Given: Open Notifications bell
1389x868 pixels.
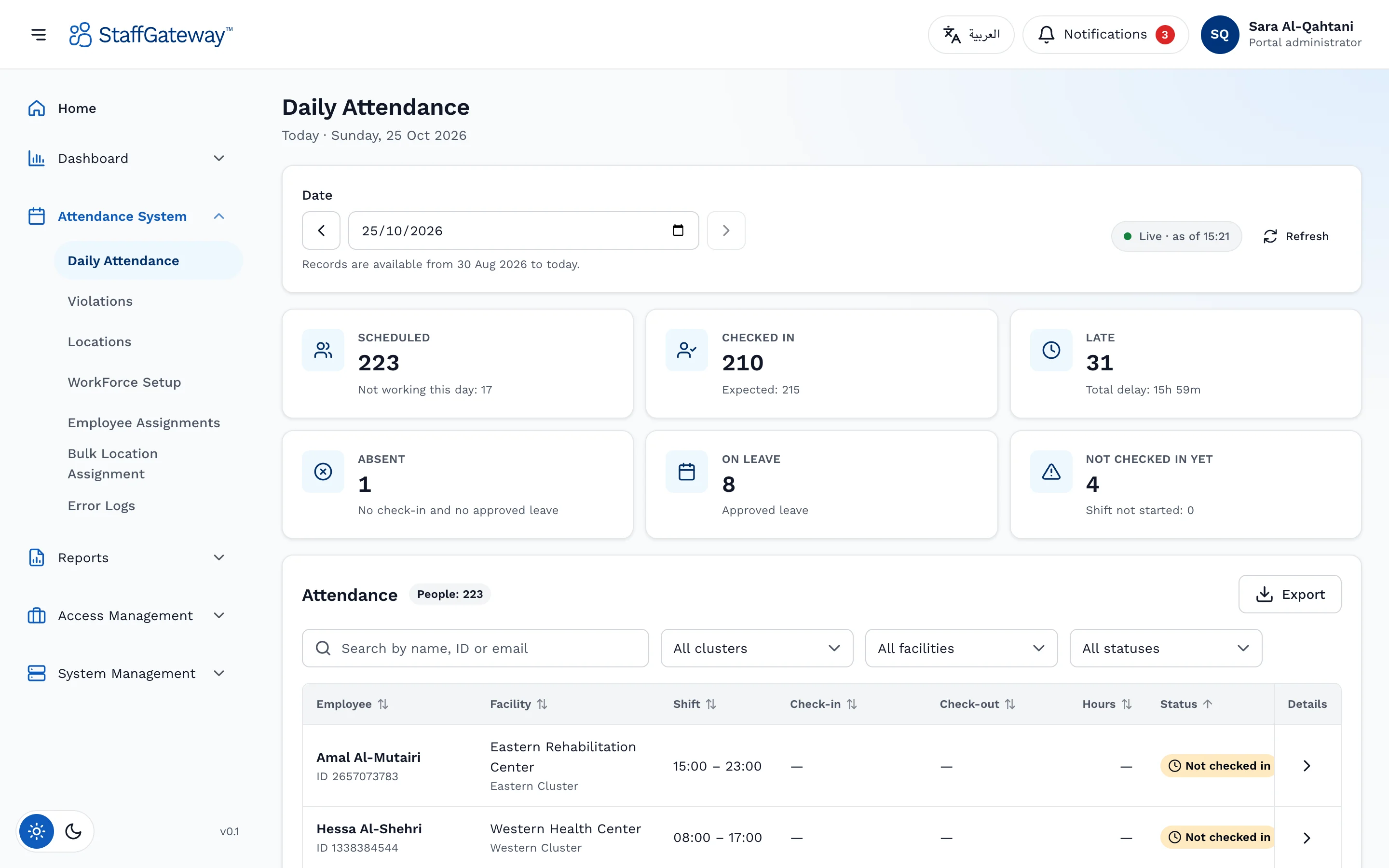Looking at the screenshot, I should [x=1105, y=34].
